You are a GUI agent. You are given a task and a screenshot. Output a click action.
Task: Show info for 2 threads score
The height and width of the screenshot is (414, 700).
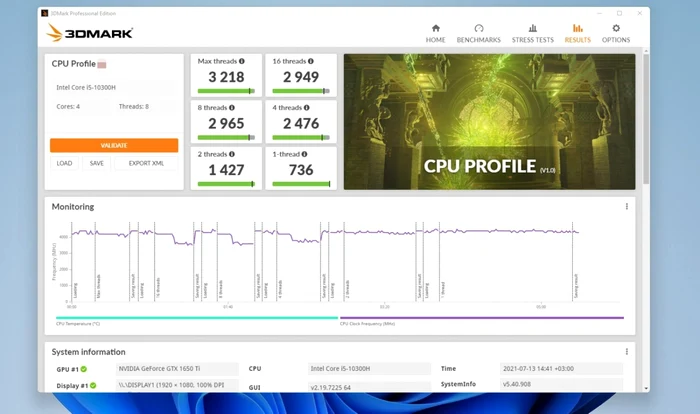tap(232, 154)
